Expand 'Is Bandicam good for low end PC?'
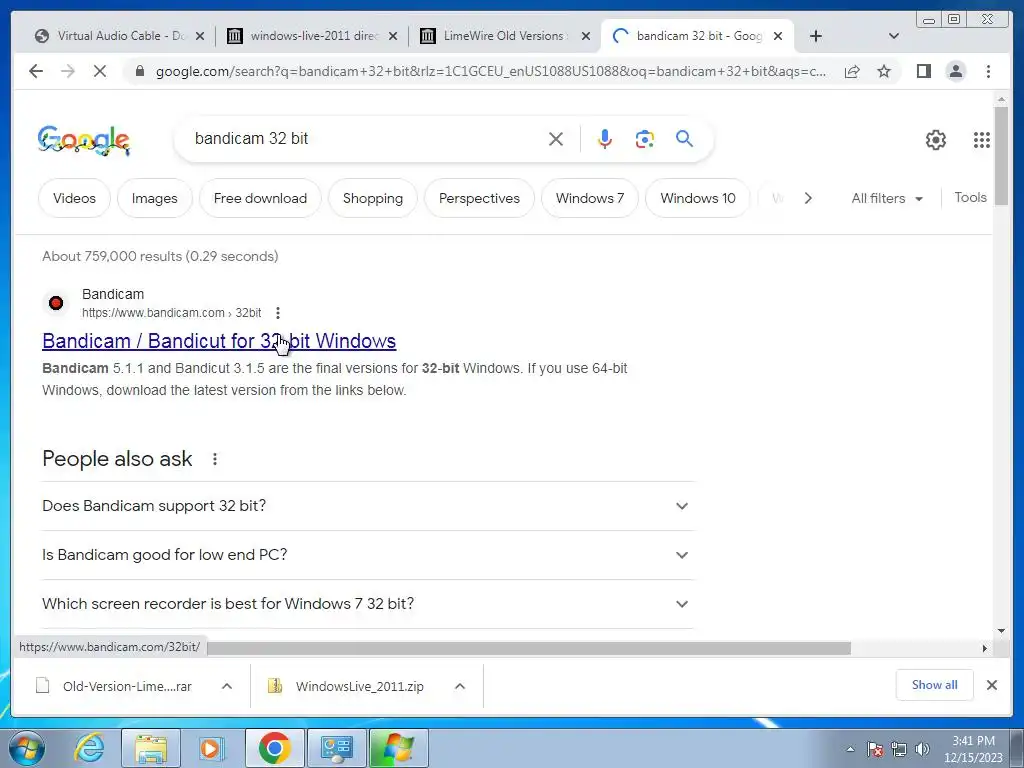 click(368, 555)
